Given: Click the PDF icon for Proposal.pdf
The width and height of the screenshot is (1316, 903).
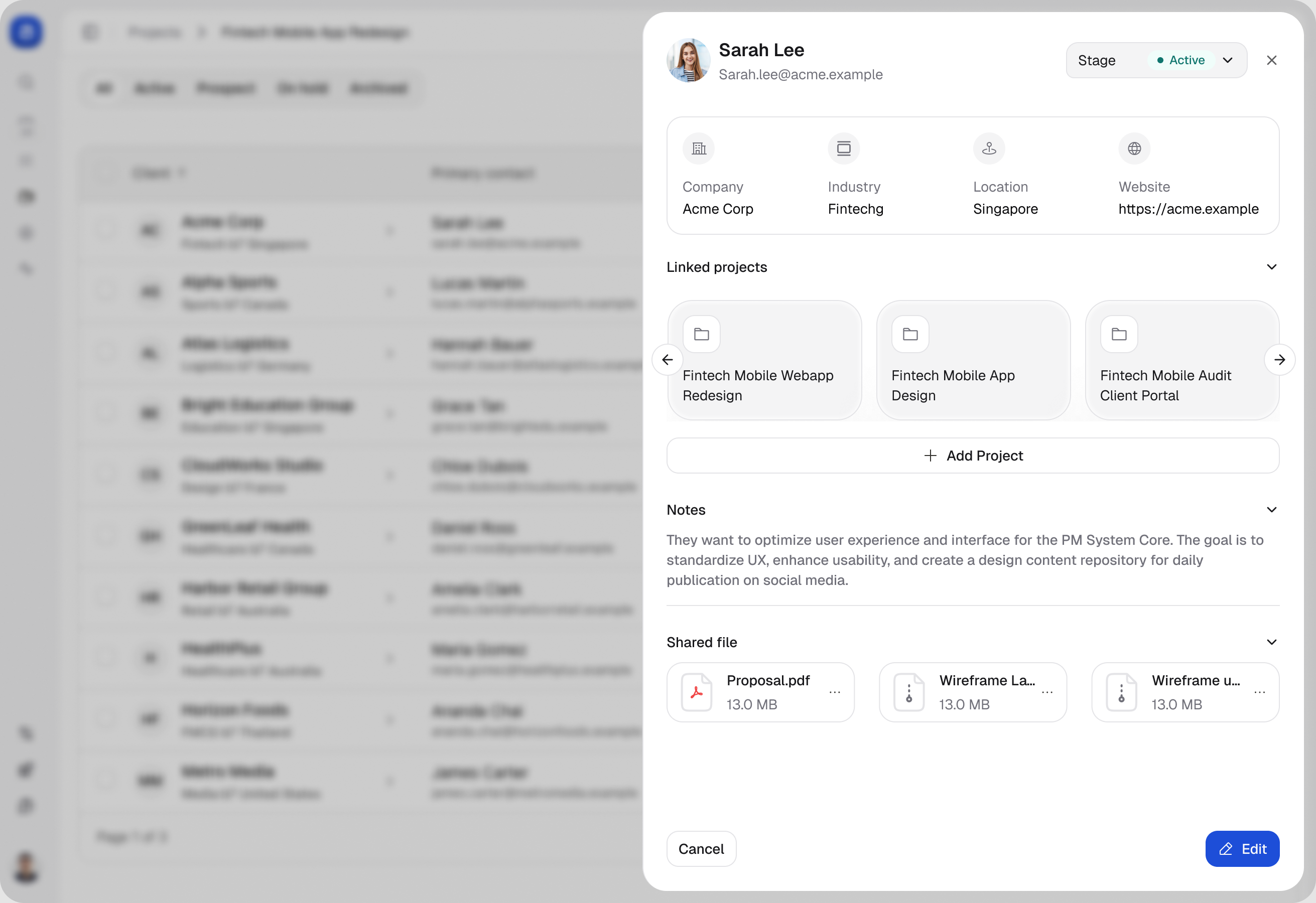Looking at the screenshot, I should [x=696, y=692].
